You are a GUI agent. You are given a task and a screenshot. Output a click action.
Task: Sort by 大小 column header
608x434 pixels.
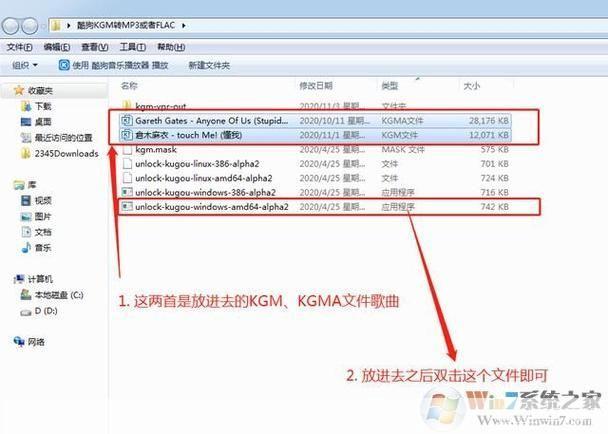point(472,86)
